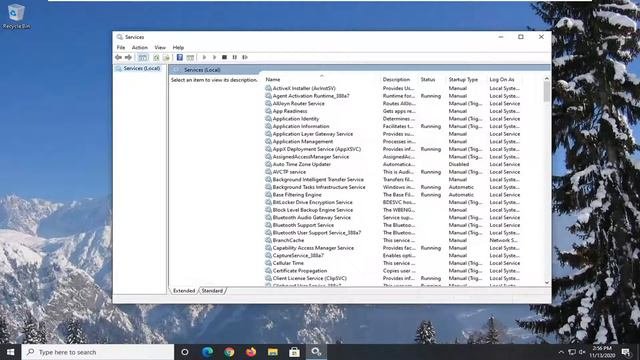Viewport: 640px width, 360px height.
Task: Open File Explorer from the taskbar
Action: point(273,352)
